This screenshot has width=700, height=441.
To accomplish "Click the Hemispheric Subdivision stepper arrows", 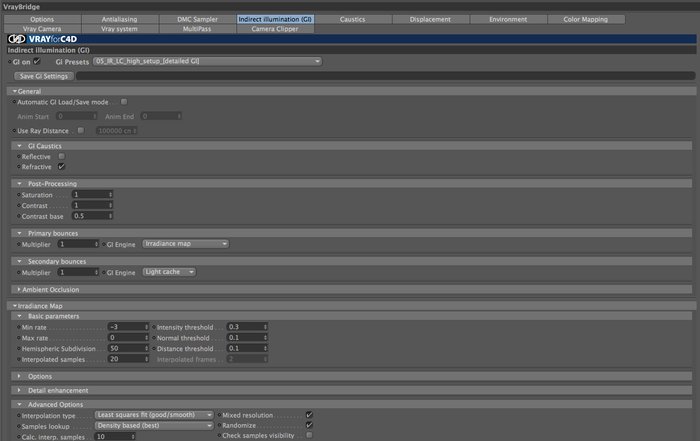I will click(146, 348).
